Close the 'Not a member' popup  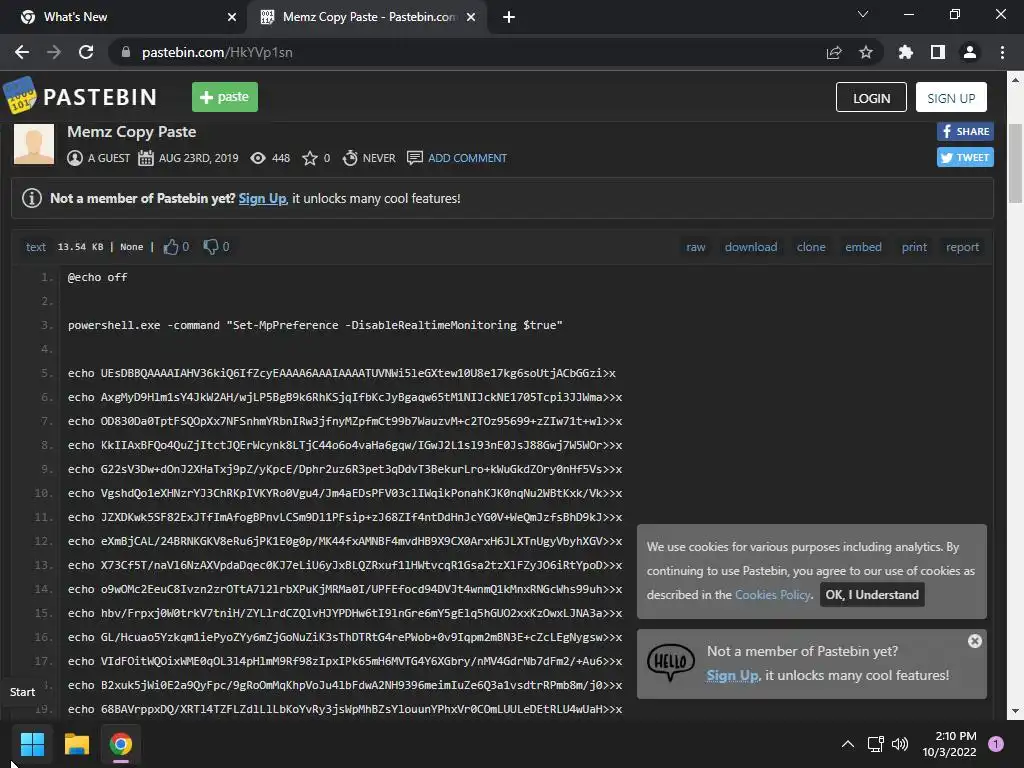tap(974, 641)
